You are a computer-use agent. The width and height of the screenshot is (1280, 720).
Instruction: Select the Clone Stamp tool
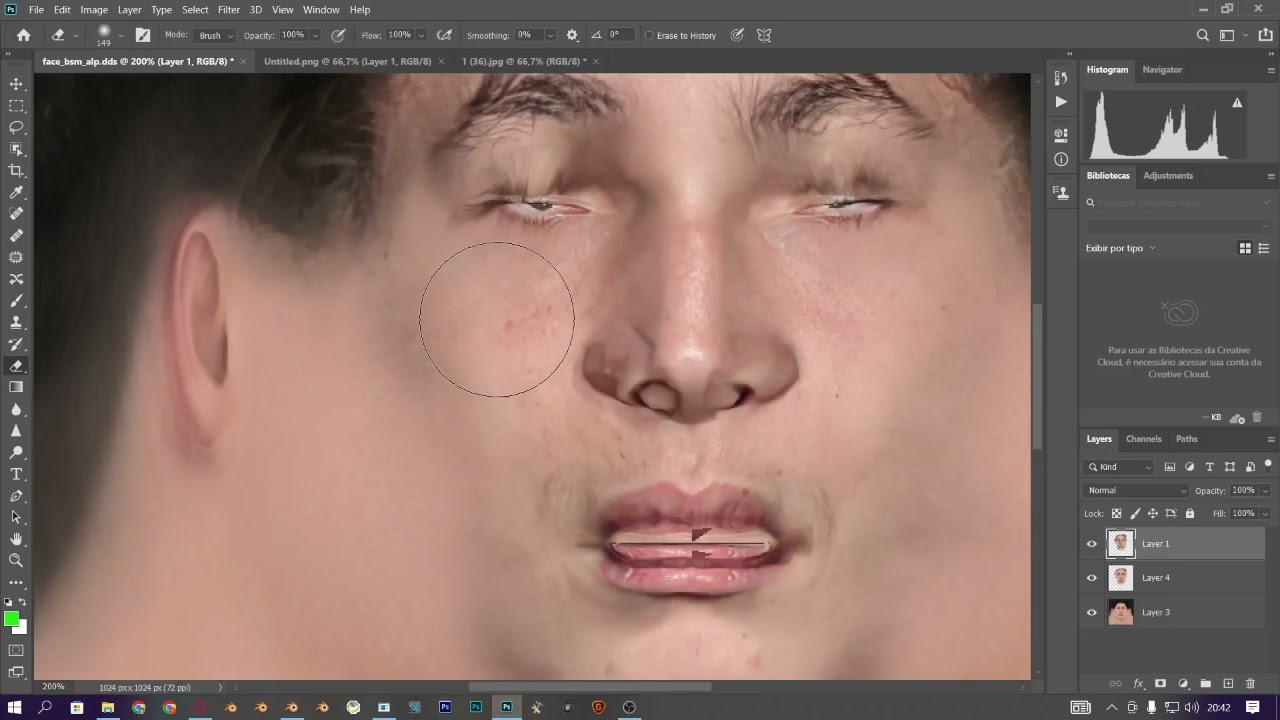click(x=16, y=322)
